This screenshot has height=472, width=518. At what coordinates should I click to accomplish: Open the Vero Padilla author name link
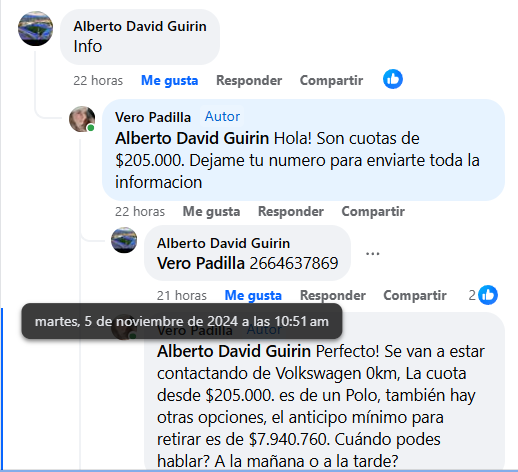click(153, 117)
